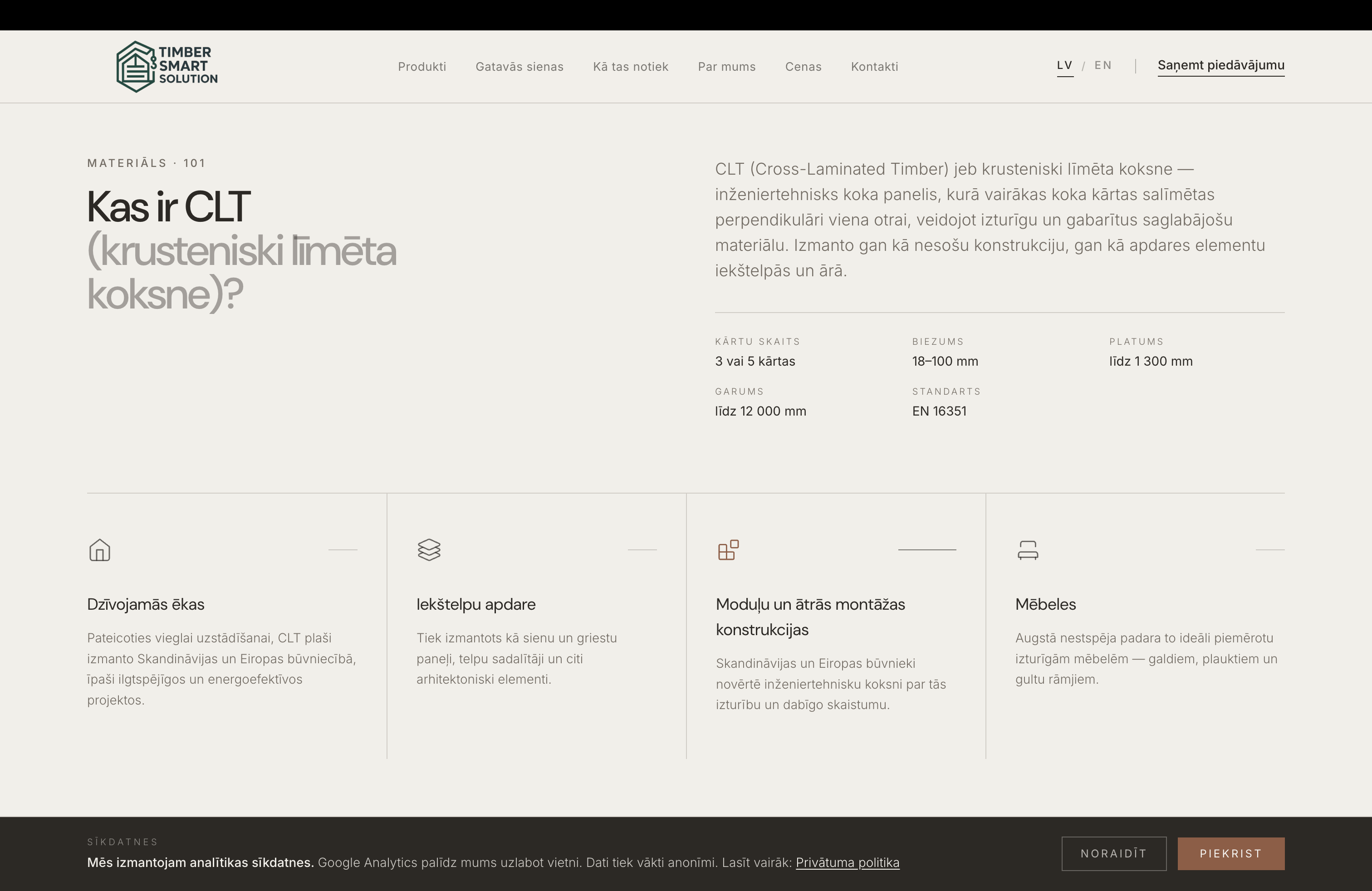Navigate to Par mums
1372x891 pixels.
point(726,66)
